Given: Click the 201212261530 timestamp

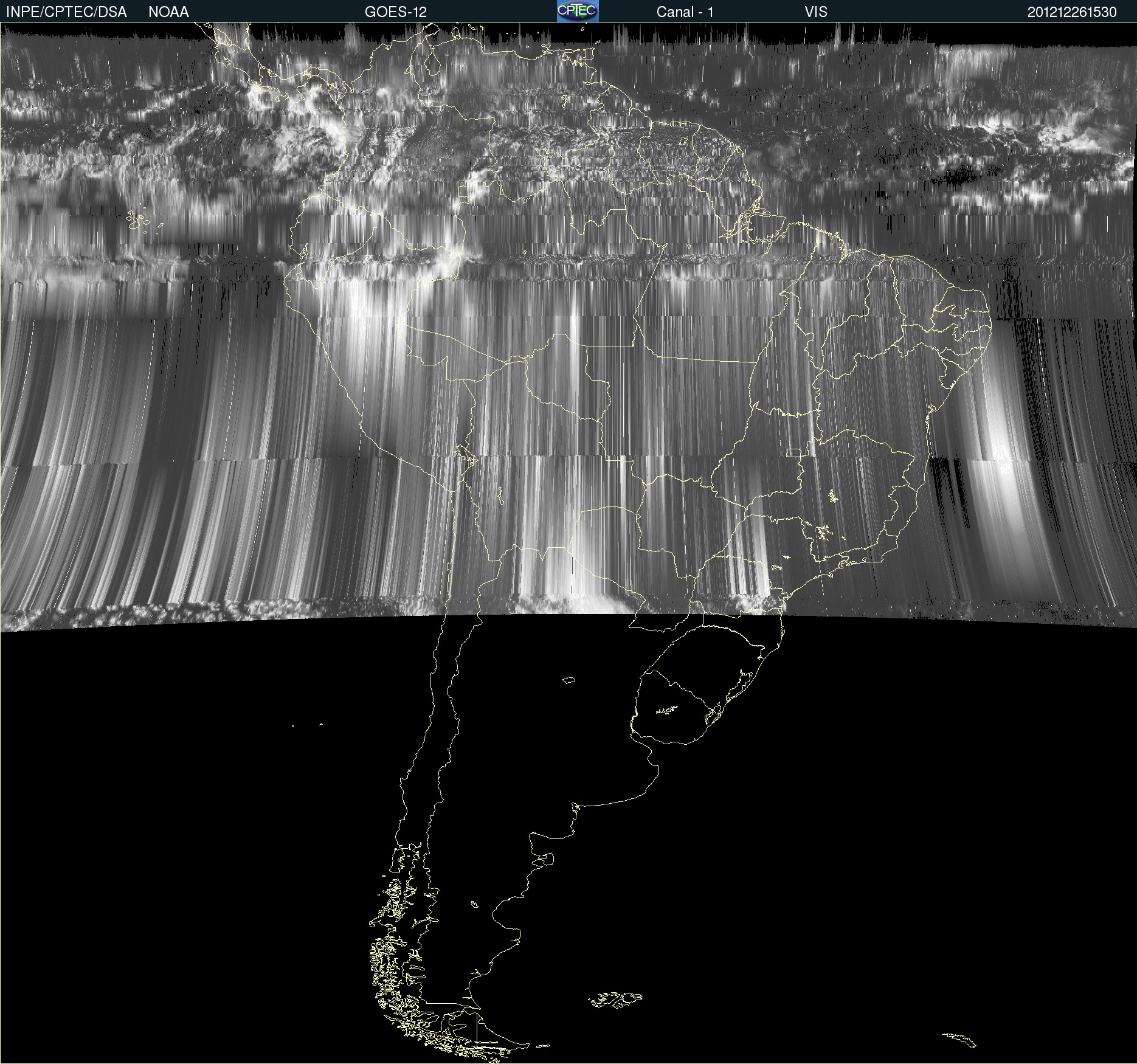Looking at the screenshot, I should tap(1072, 12).
